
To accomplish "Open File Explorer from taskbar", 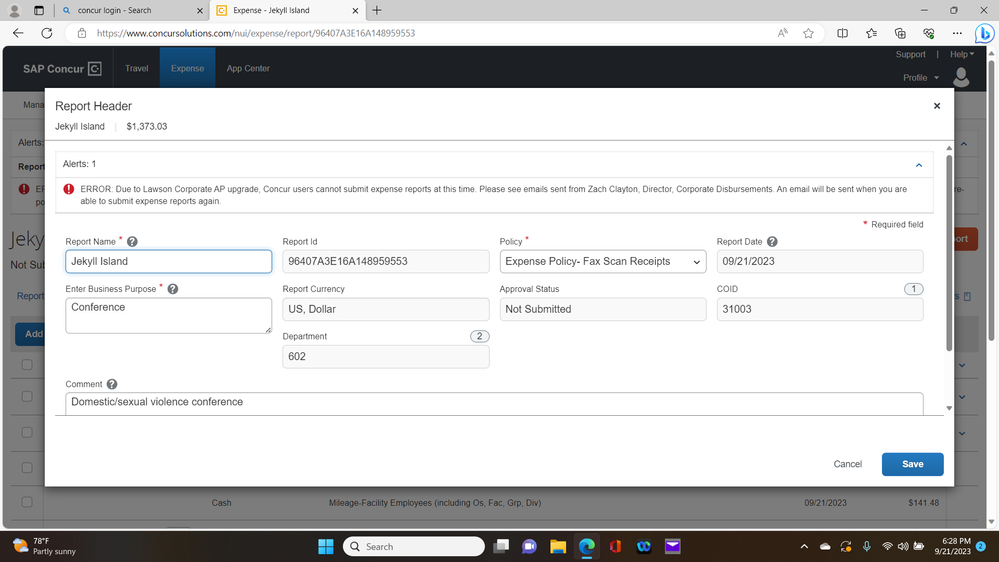I will [x=558, y=547].
